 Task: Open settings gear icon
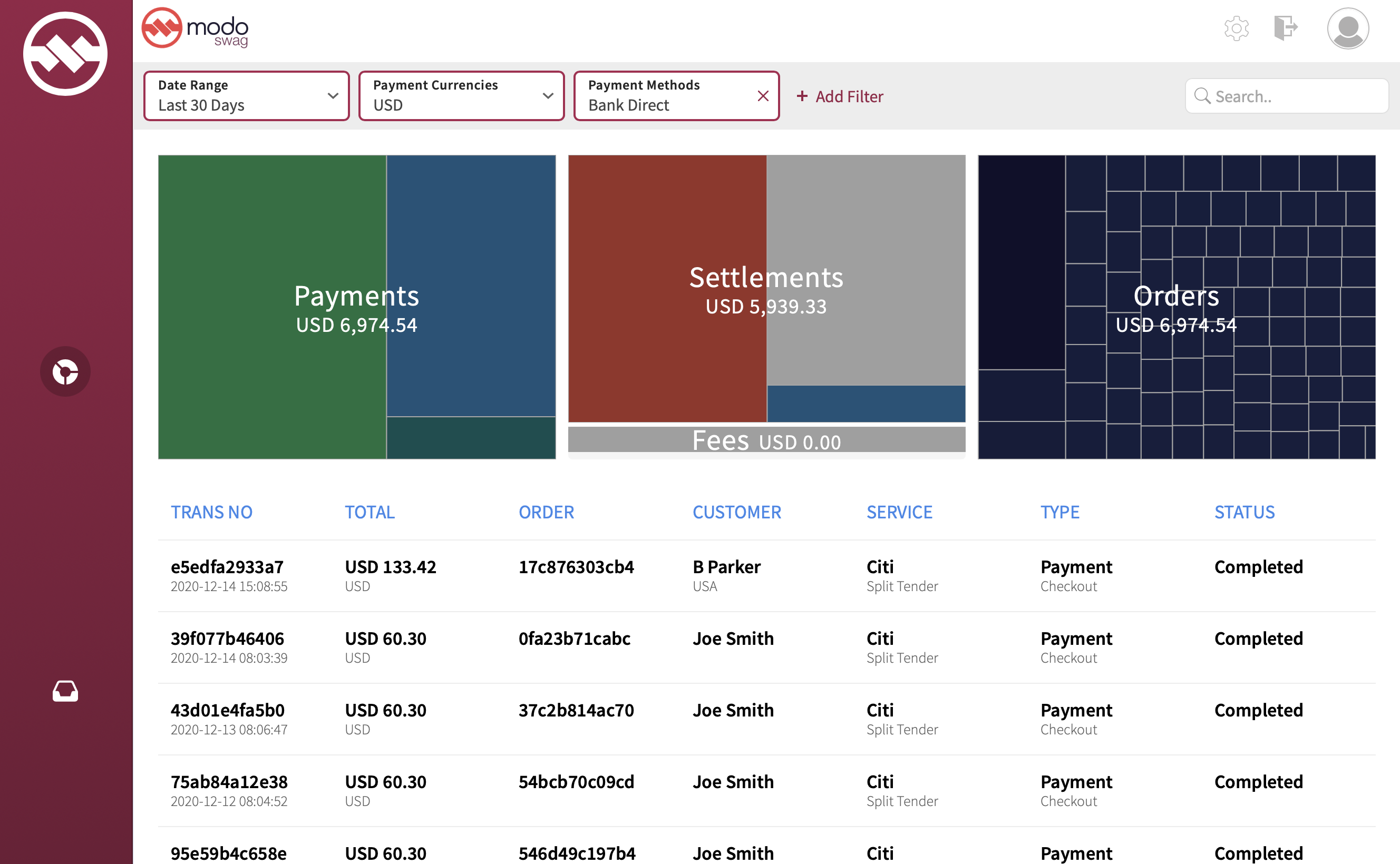pos(1236,28)
